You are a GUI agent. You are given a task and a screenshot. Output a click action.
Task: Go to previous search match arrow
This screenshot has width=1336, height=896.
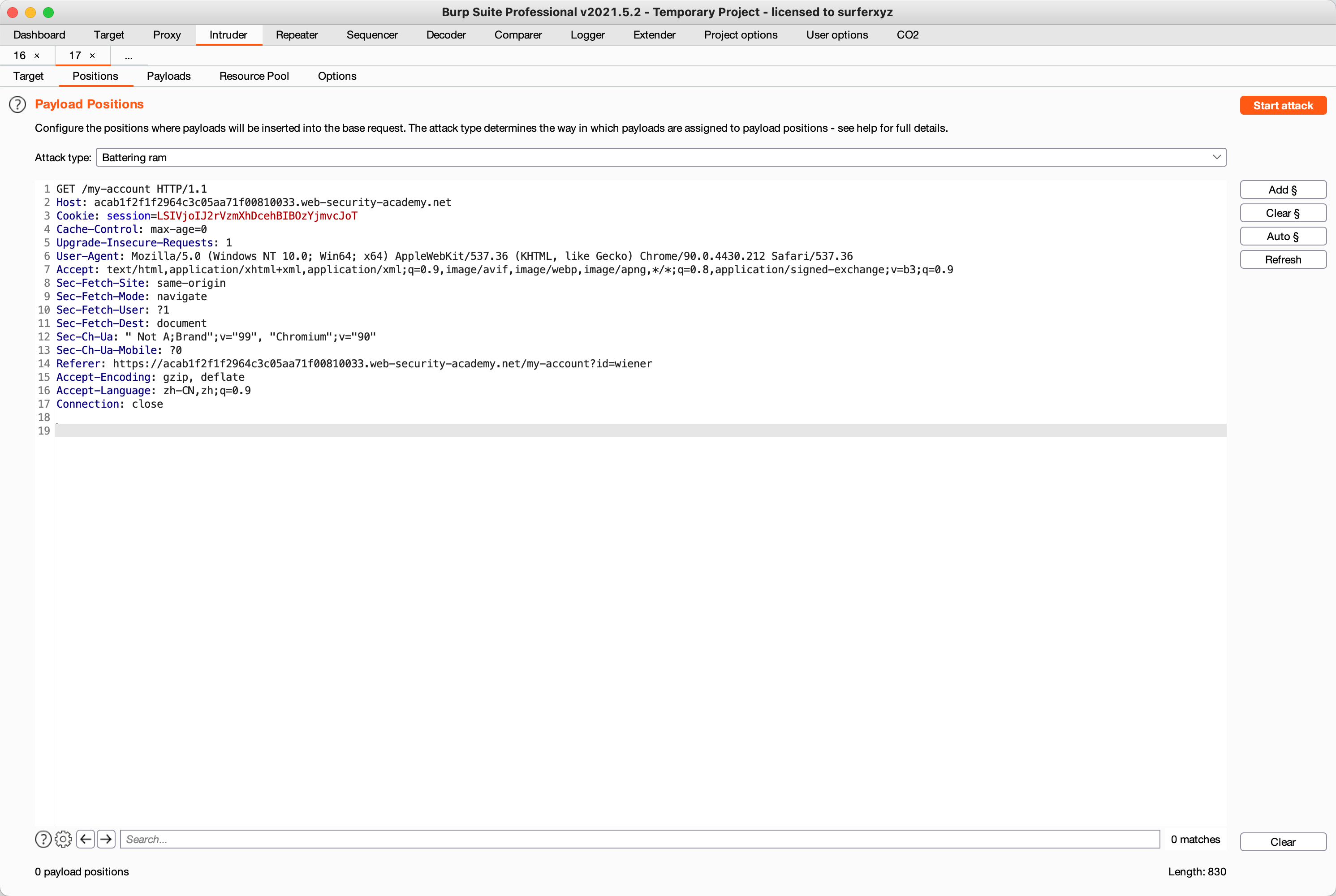pos(86,839)
